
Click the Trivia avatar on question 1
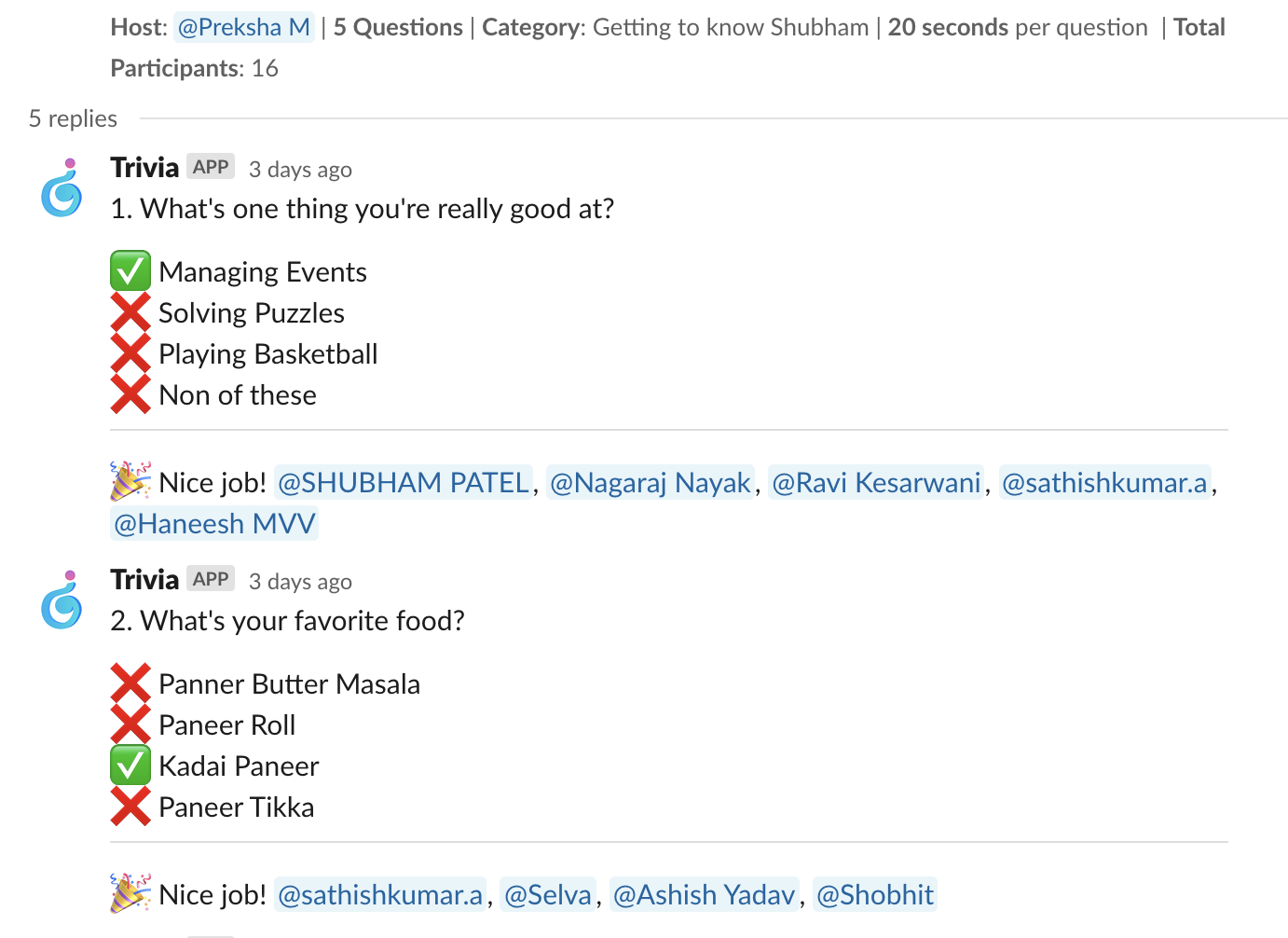(62, 187)
